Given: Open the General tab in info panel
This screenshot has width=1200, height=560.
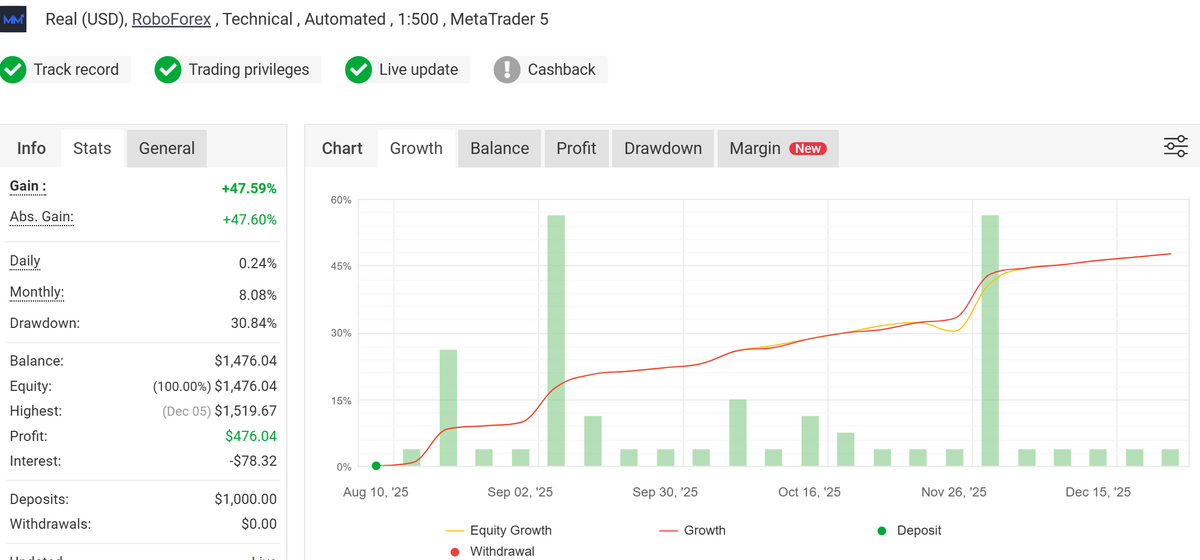Looking at the screenshot, I should pos(166,148).
